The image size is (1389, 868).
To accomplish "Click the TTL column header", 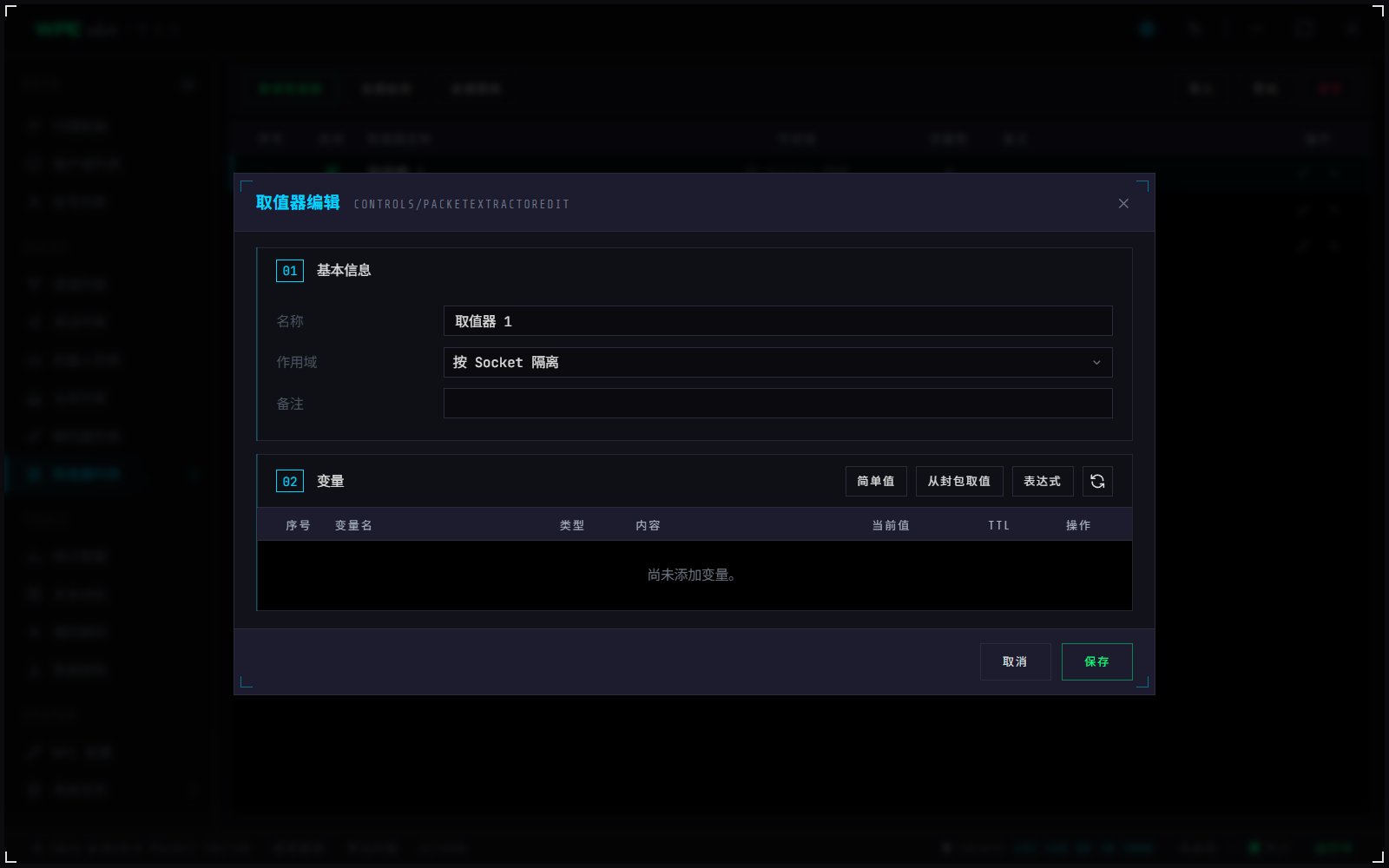I will [x=998, y=525].
